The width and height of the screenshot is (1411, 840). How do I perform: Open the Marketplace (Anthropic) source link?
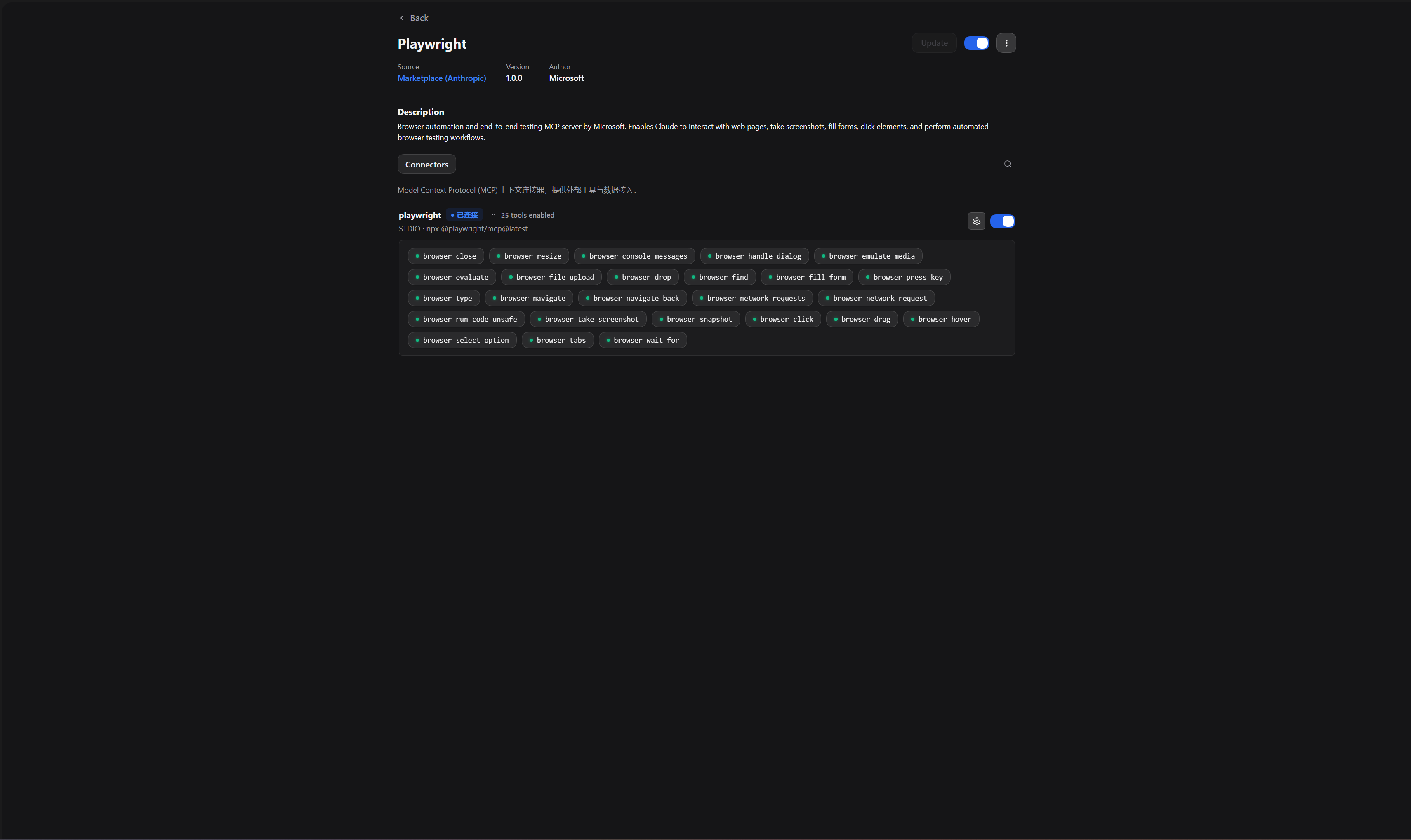coord(441,78)
